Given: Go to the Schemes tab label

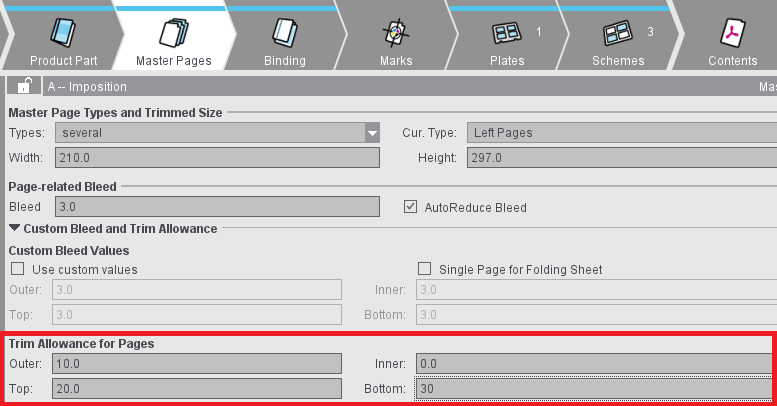Looking at the screenshot, I should tap(618, 61).
